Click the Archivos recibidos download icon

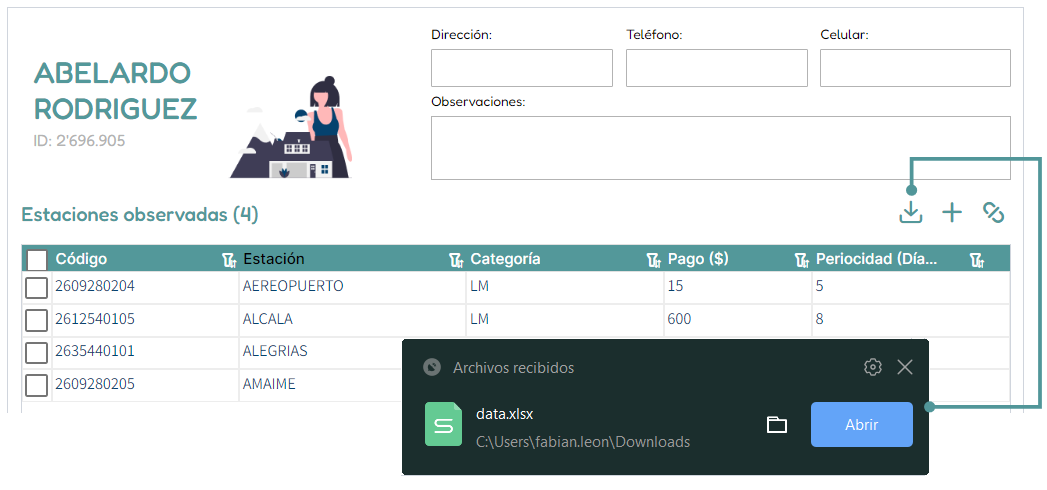(432, 367)
